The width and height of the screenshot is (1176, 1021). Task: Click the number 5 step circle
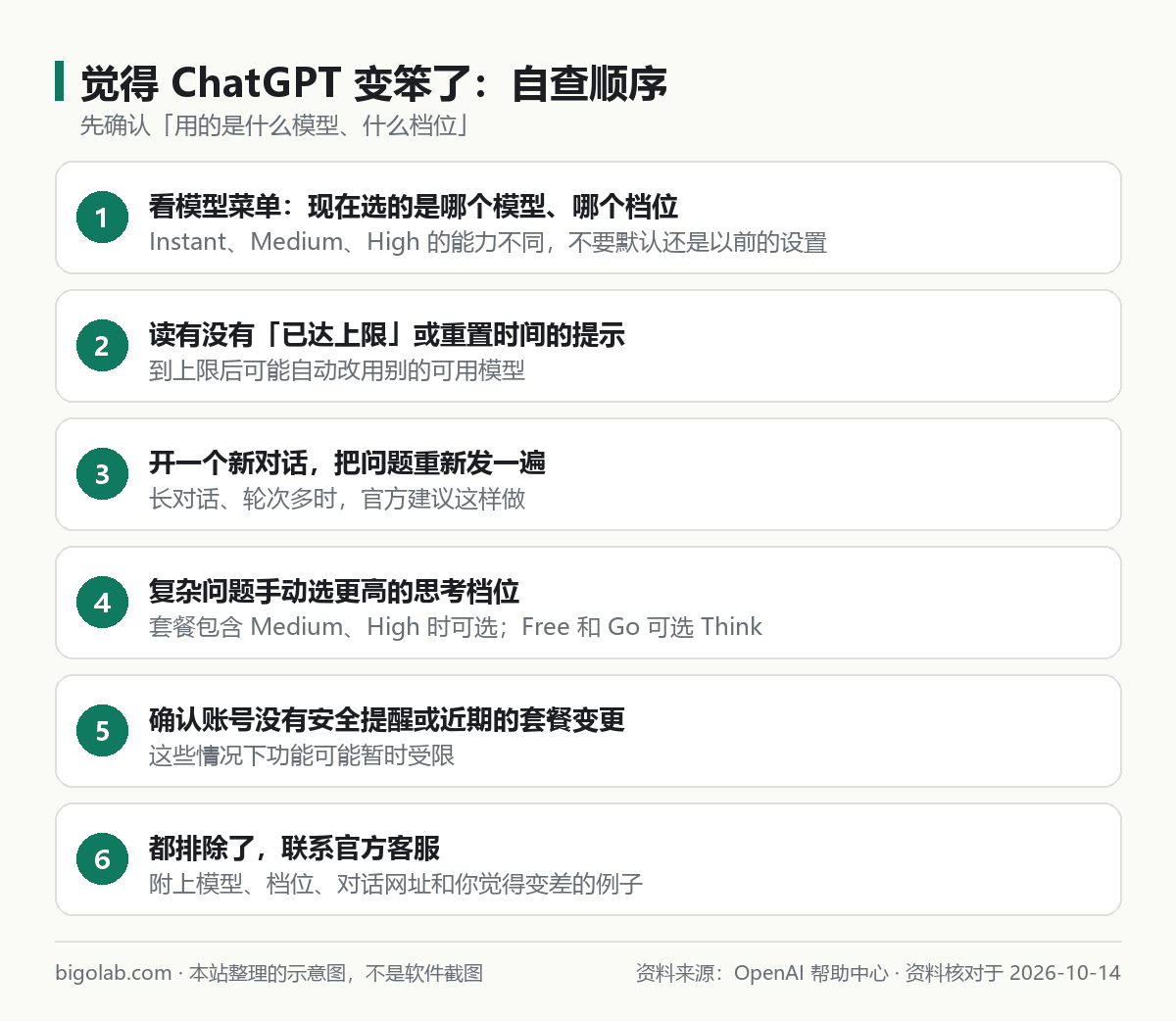click(x=102, y=731)
